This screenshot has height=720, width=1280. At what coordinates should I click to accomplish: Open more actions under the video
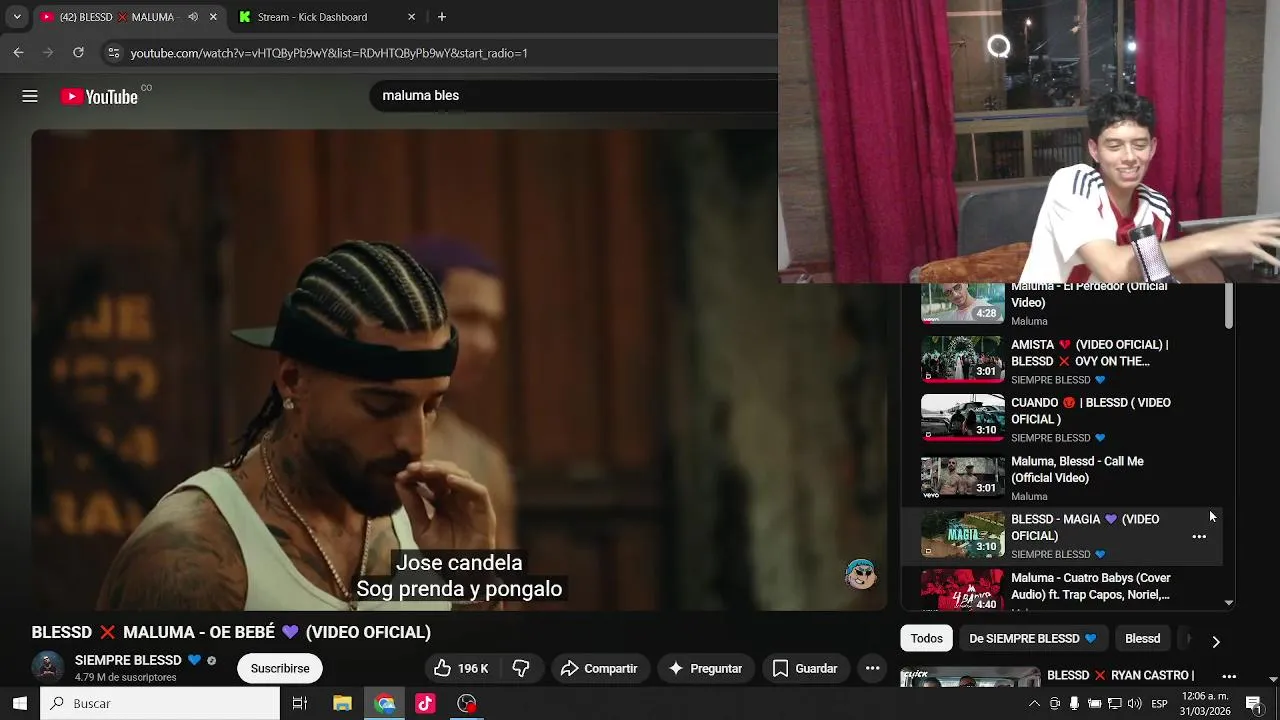[x=872, y=668]
